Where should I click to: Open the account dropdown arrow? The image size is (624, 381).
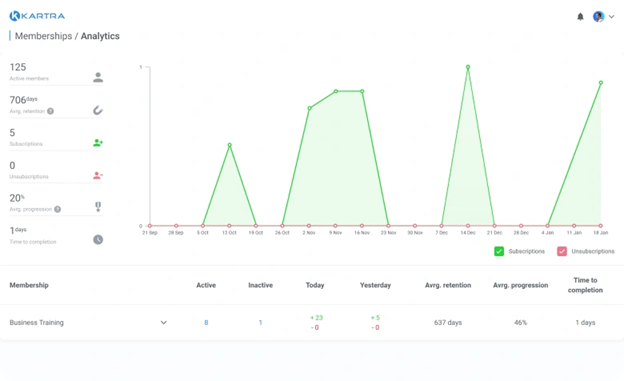pos(612,17)
